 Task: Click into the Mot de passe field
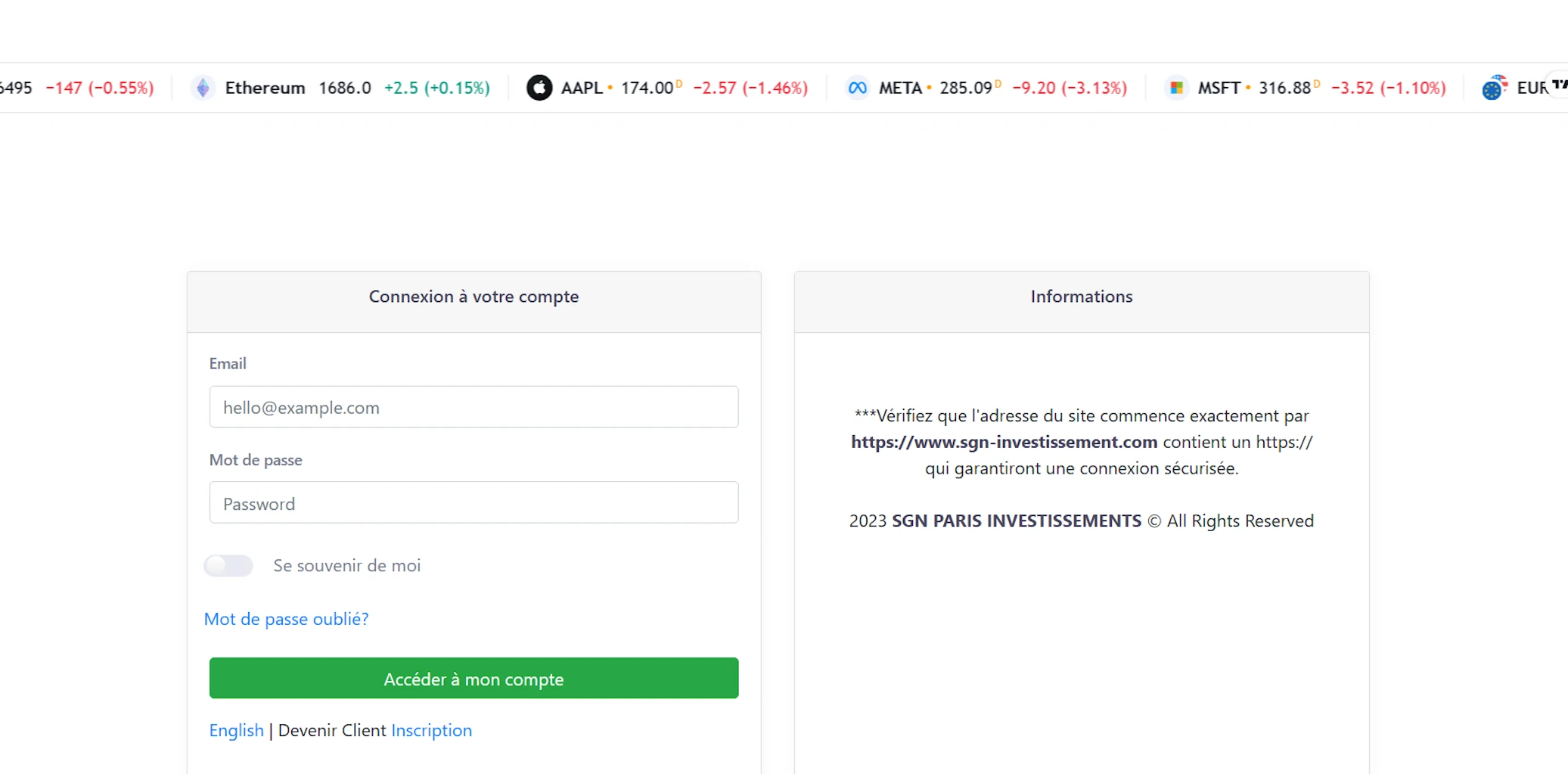[x=474, y=503]
